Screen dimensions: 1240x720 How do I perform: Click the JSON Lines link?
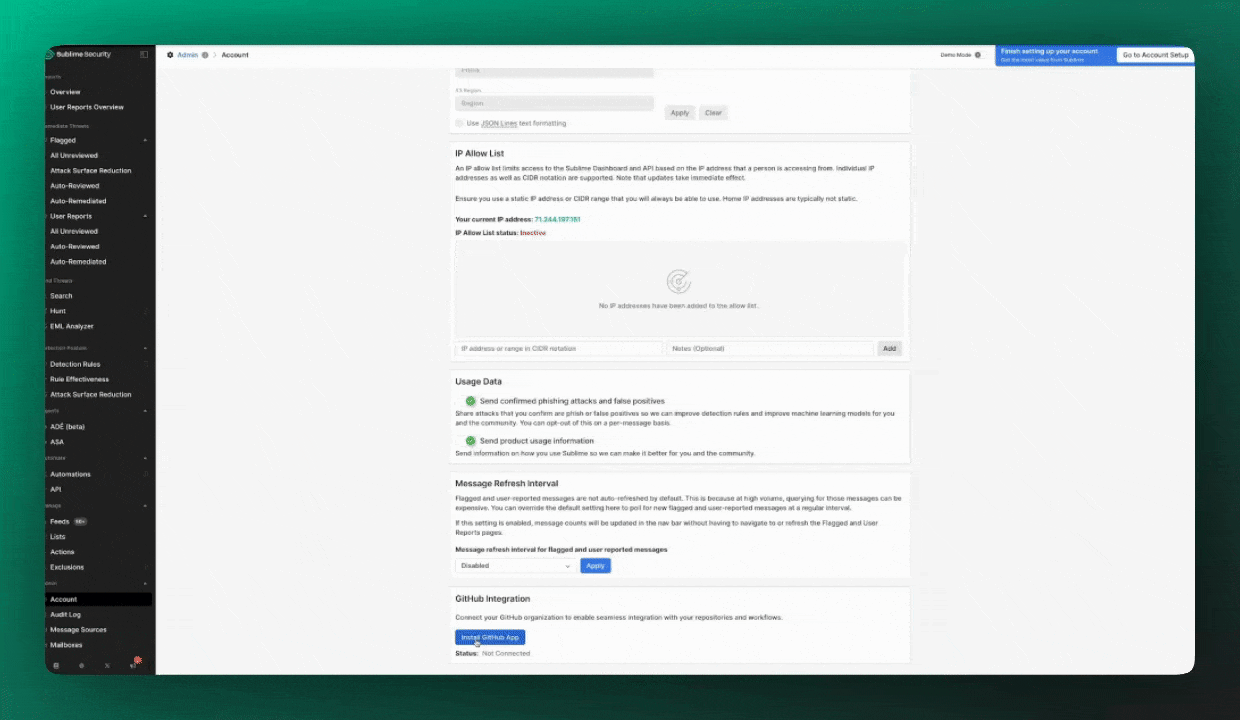(499, 123)
